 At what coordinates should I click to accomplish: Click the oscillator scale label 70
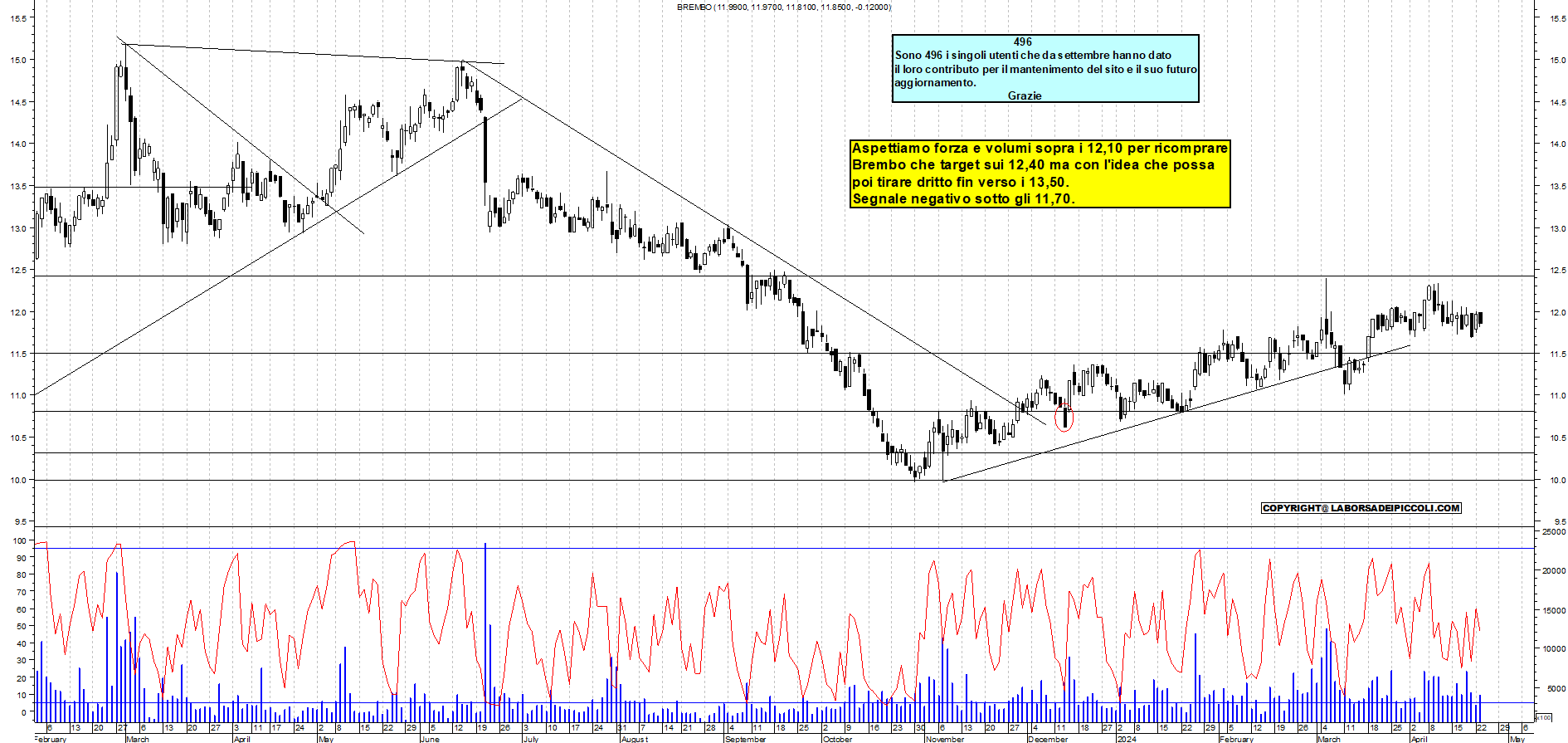click(22, 592)
